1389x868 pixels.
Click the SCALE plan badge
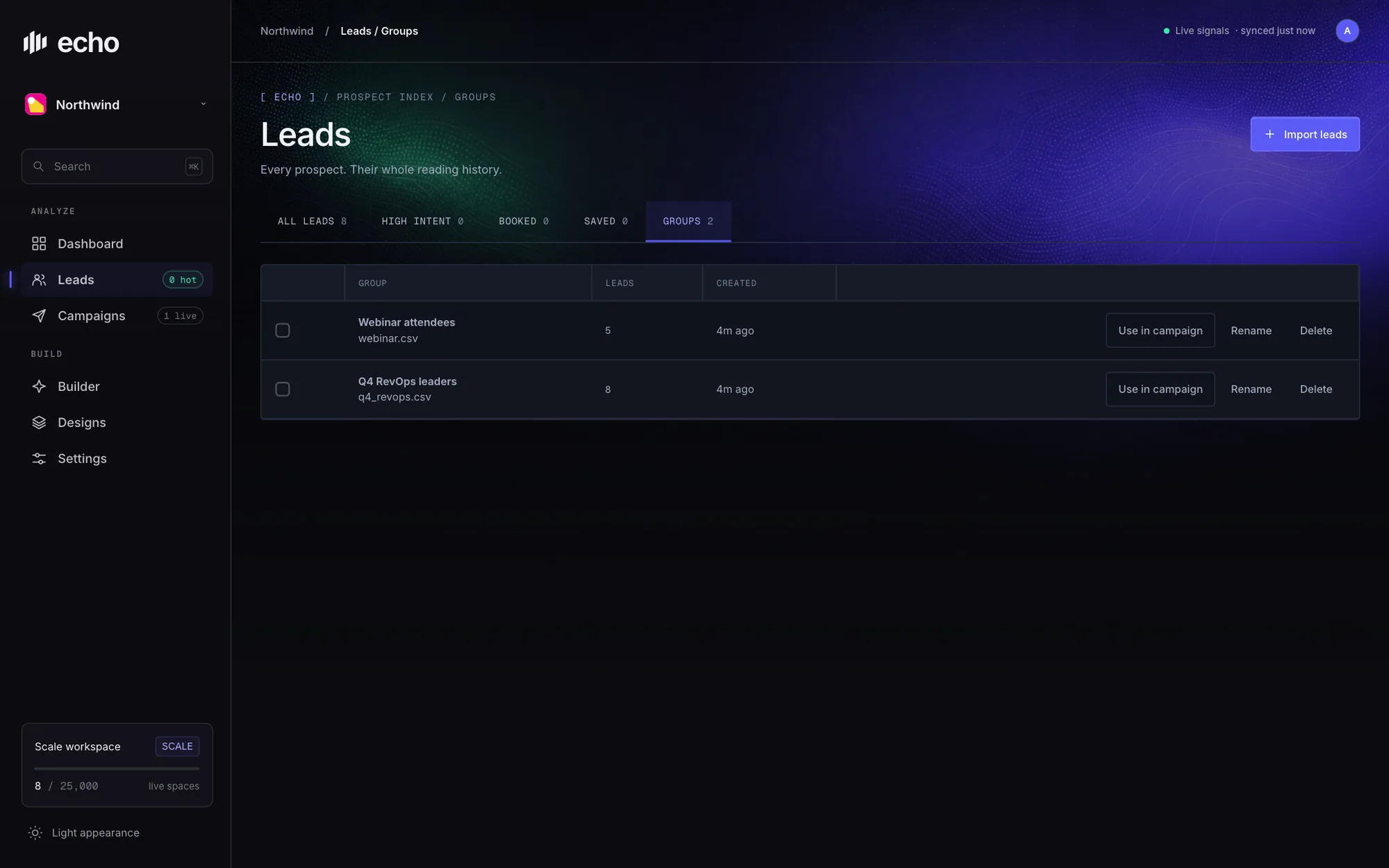point(177,746)
